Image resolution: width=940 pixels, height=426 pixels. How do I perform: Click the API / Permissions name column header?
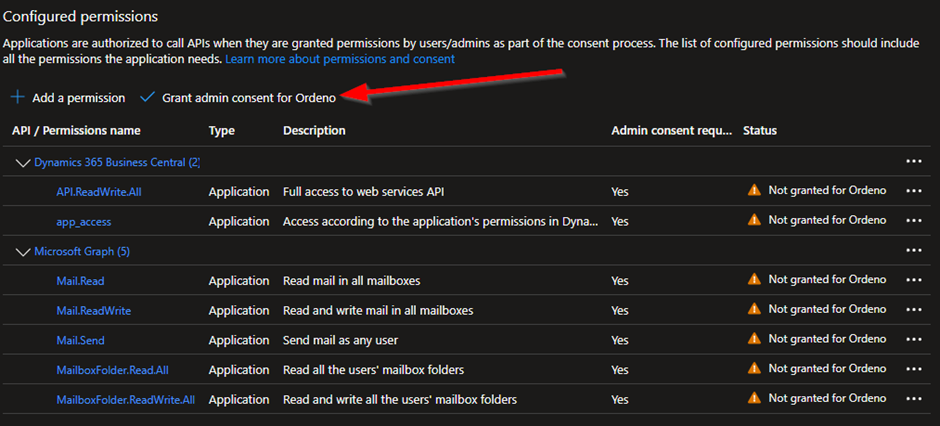76,131
